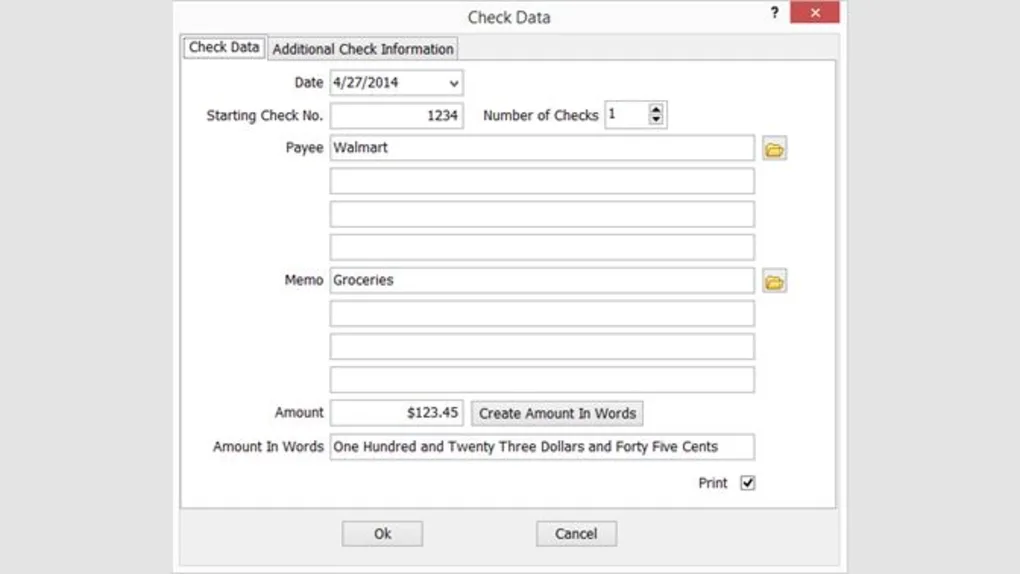Image resolution: width=1020 pixels, height=574 pixels.
Task: Click the date text 4/27/2014
Action: tap(366, 83)
